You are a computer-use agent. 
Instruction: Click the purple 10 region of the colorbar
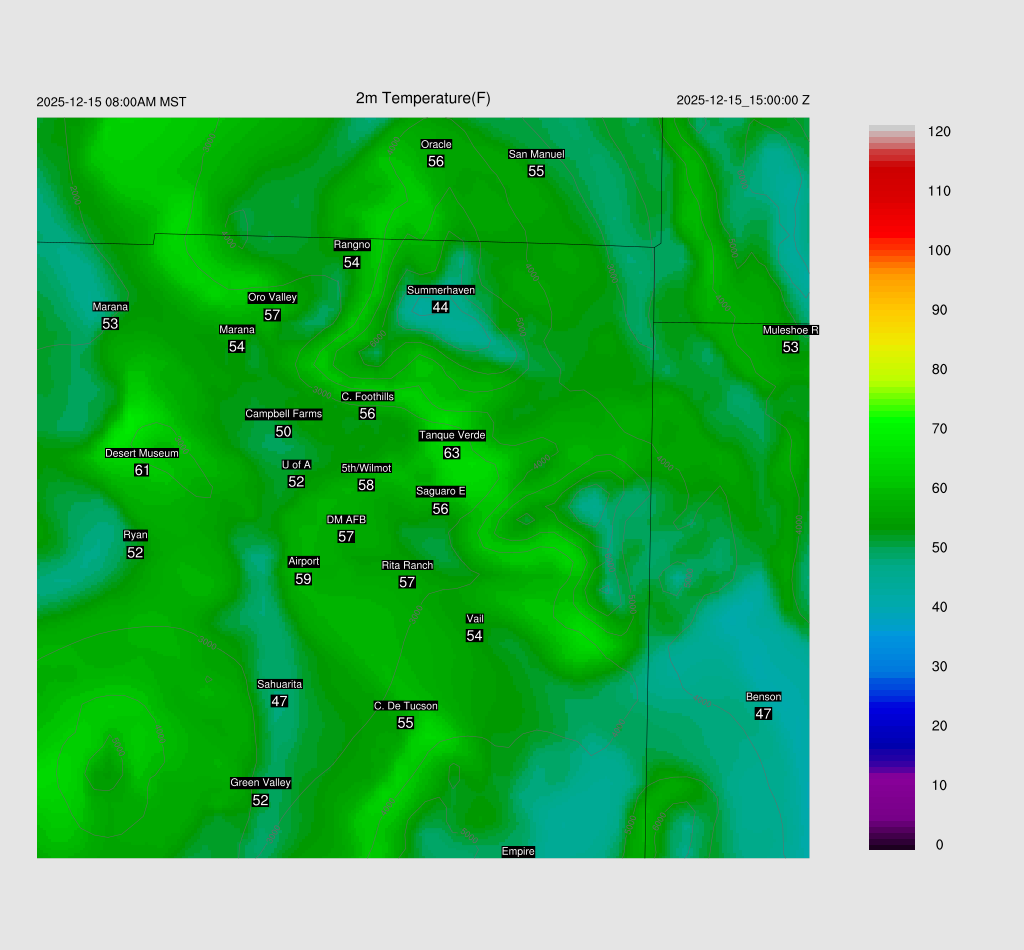[892, 785]
